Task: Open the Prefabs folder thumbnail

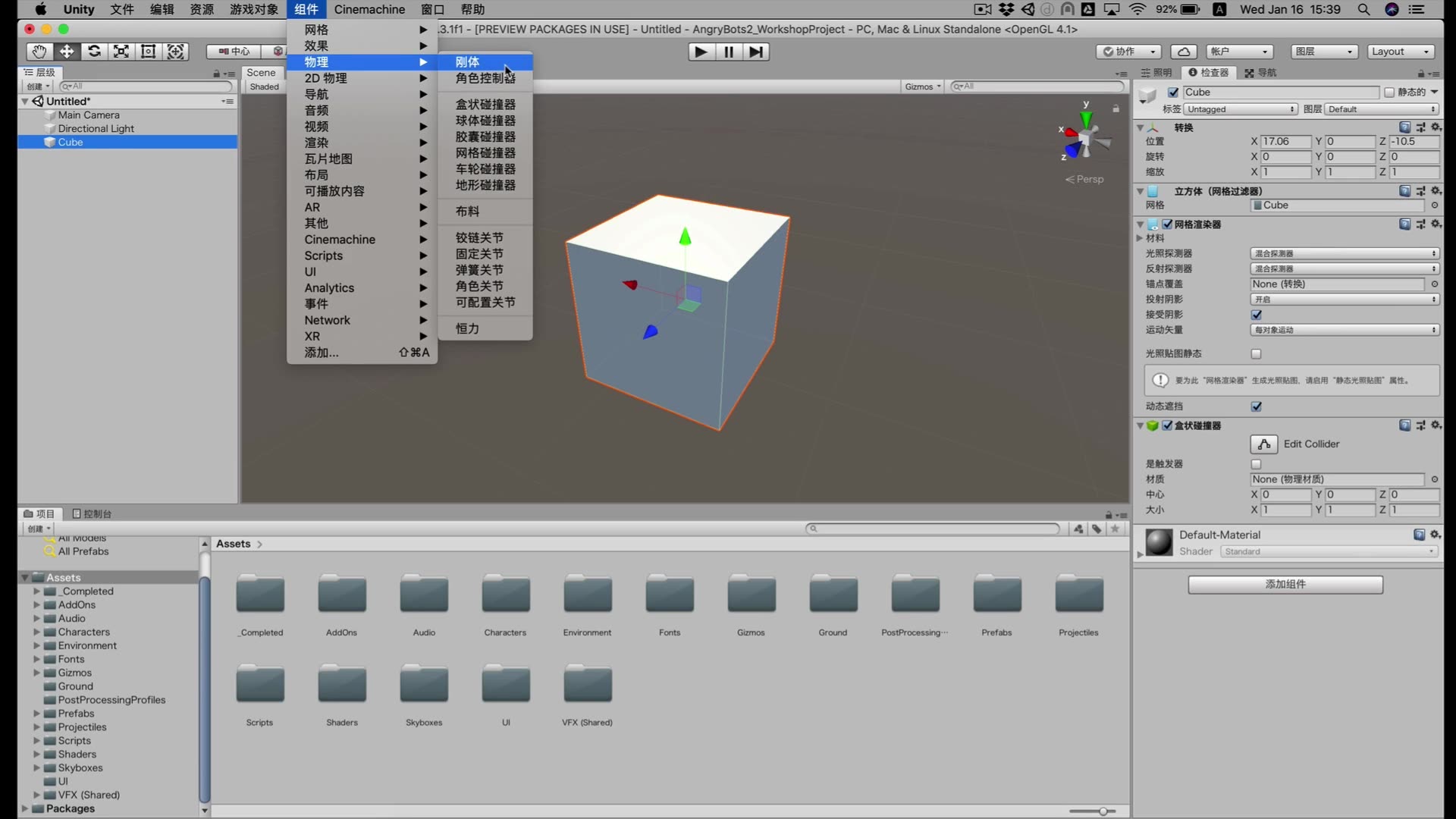Action: (x=996, y=595)
